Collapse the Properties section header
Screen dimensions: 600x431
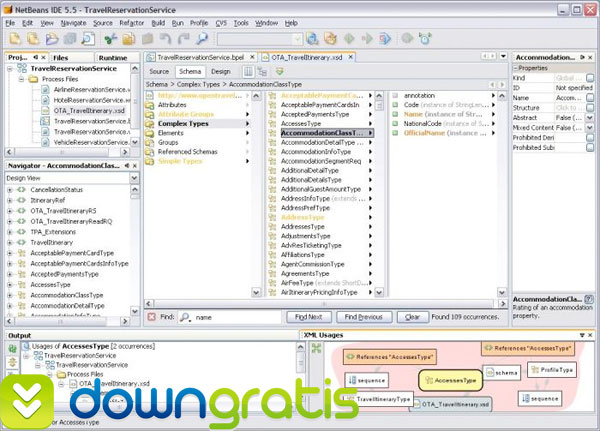tap(515, 67)
